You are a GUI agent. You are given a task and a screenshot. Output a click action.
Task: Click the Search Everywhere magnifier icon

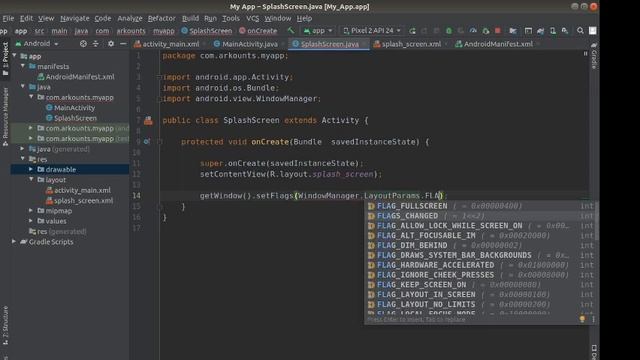click(580, 31)
